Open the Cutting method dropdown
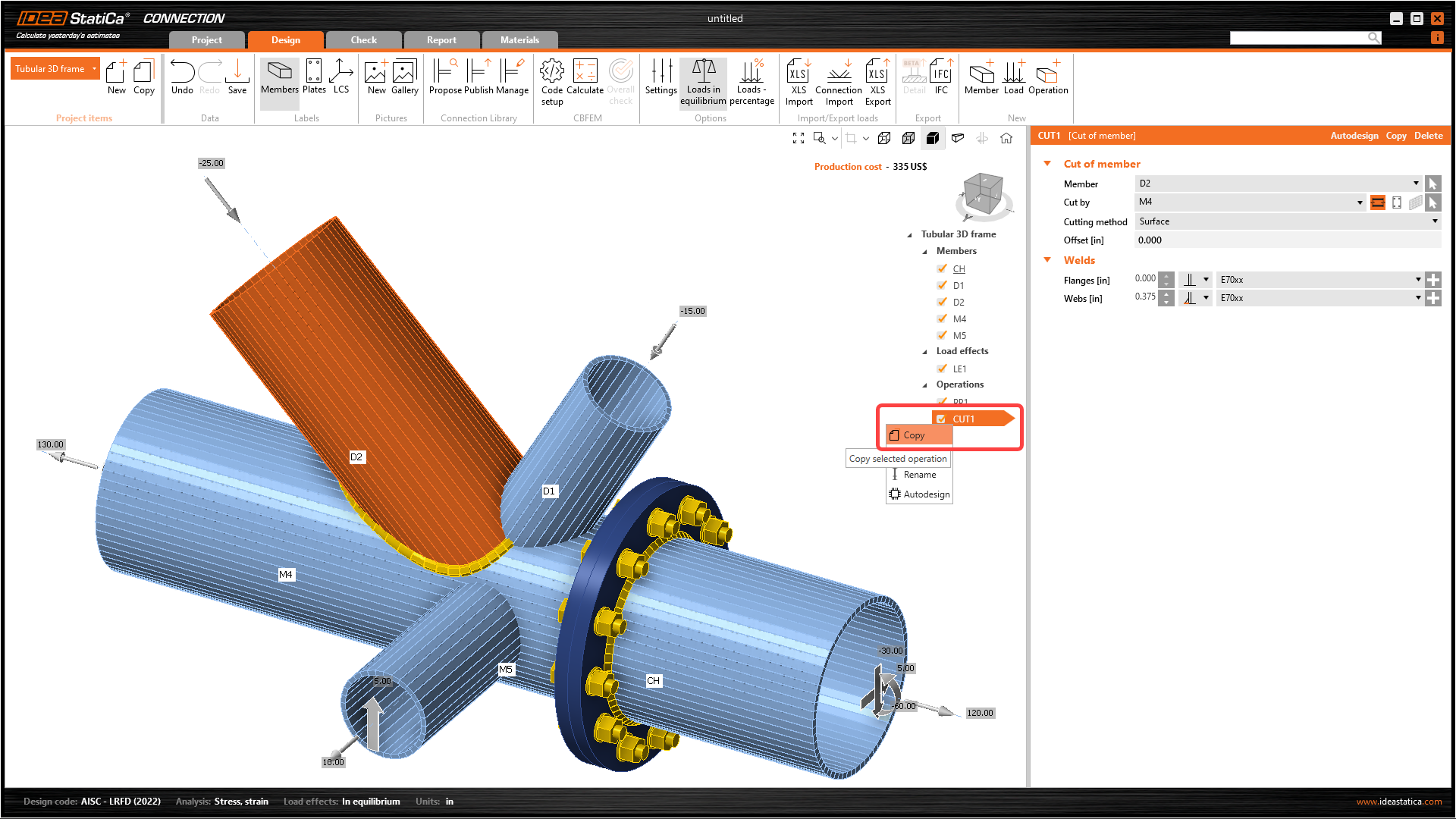Image resolution: width=1456 pixels, height=819 pixels. (x=1288, y=221)
